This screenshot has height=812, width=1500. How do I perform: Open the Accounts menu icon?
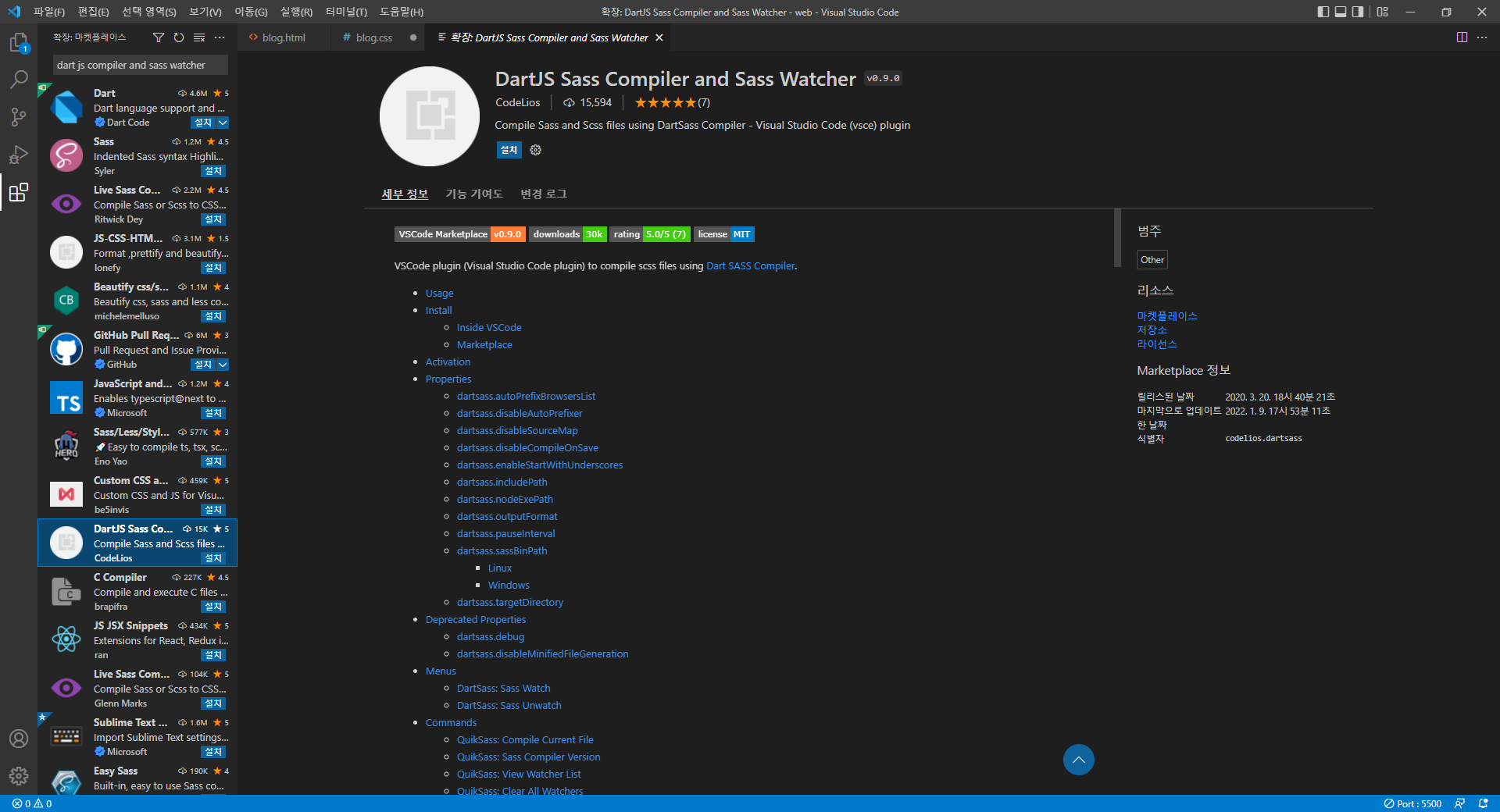coord(19,739)
